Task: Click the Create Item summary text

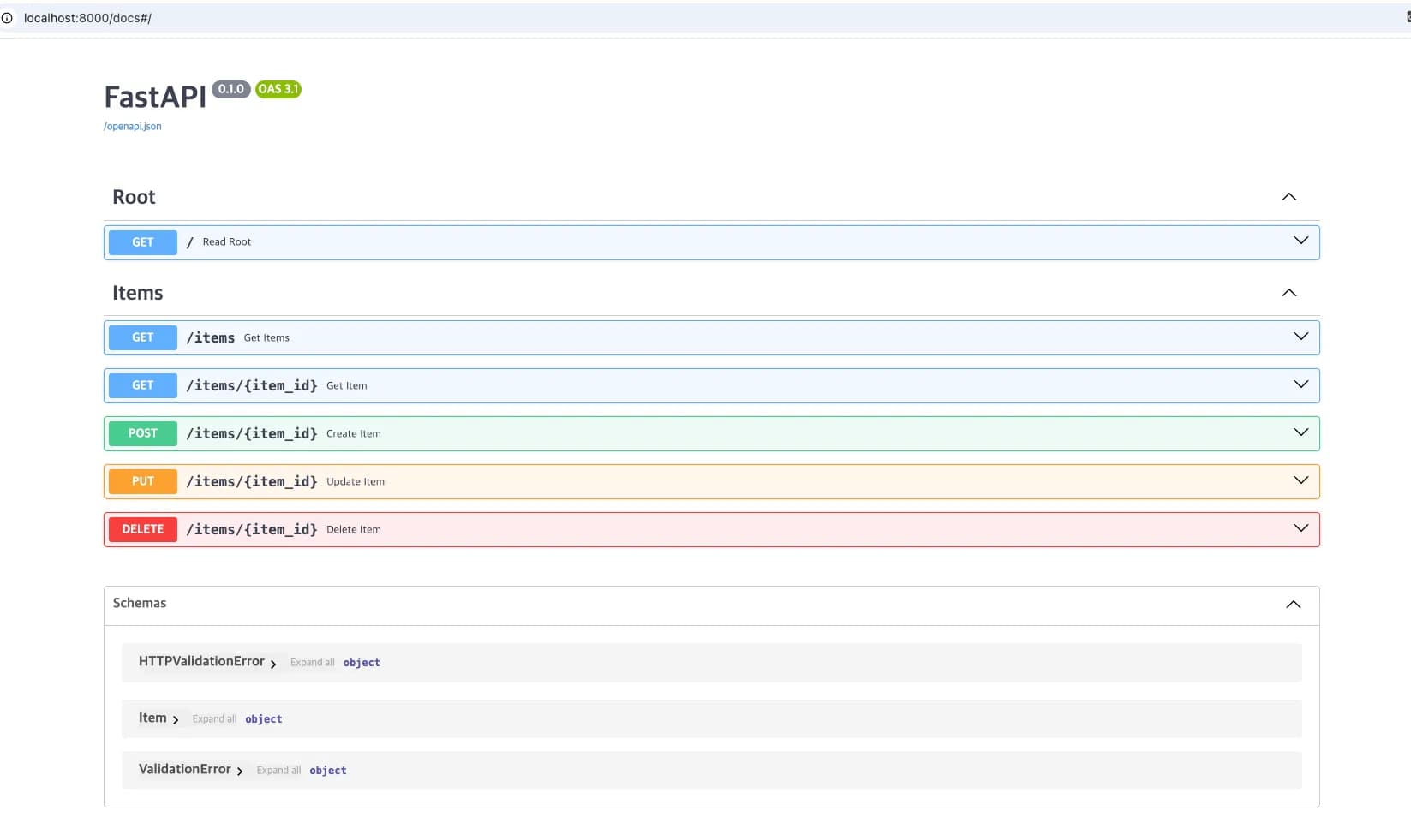Action: coord(354,434)
